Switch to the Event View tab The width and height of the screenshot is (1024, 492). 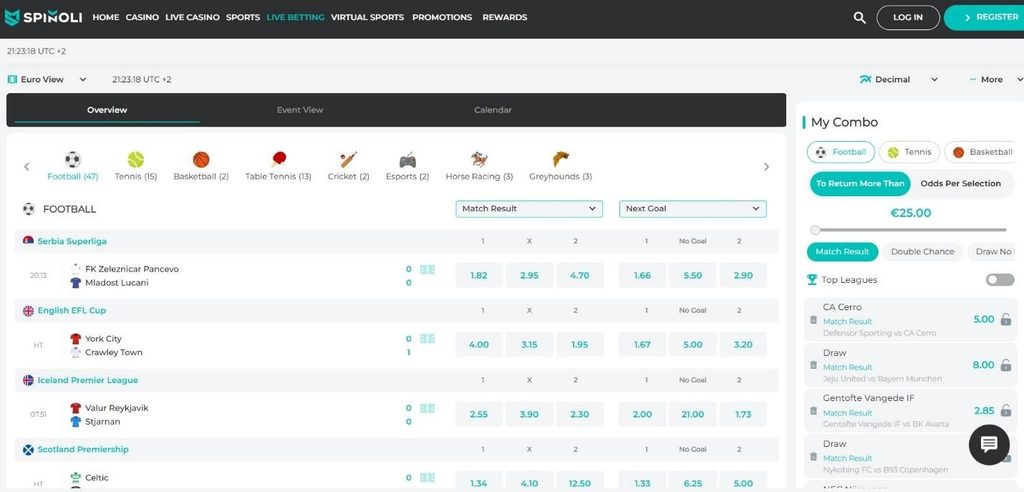click(x=300, y=110)
